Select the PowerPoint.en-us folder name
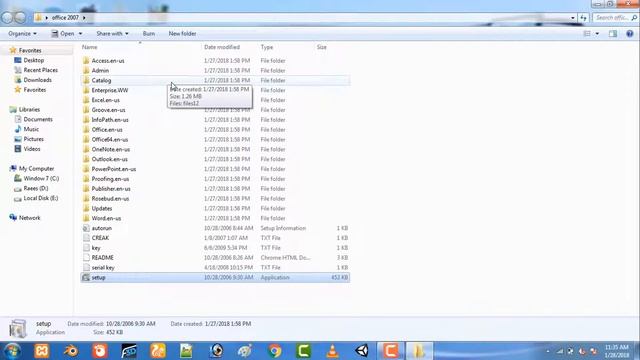This screenshot has width=640, height=360. click(x=113, y=169)
